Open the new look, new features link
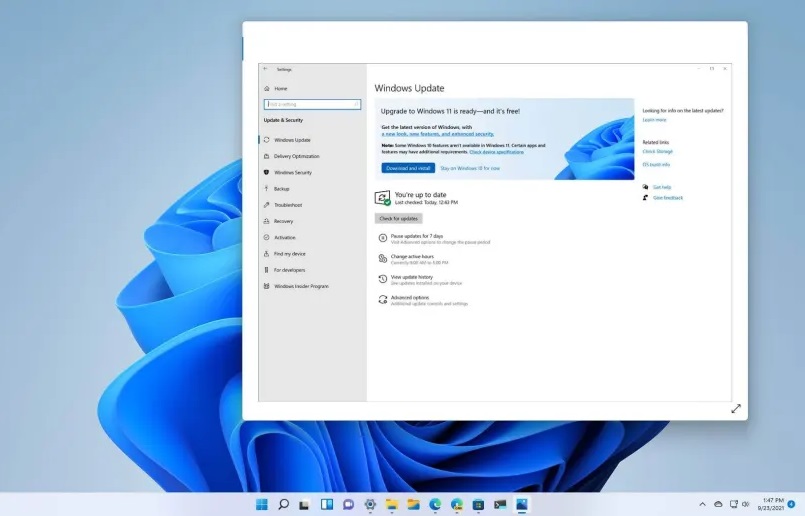805x516 pixels. pos(437,134)
